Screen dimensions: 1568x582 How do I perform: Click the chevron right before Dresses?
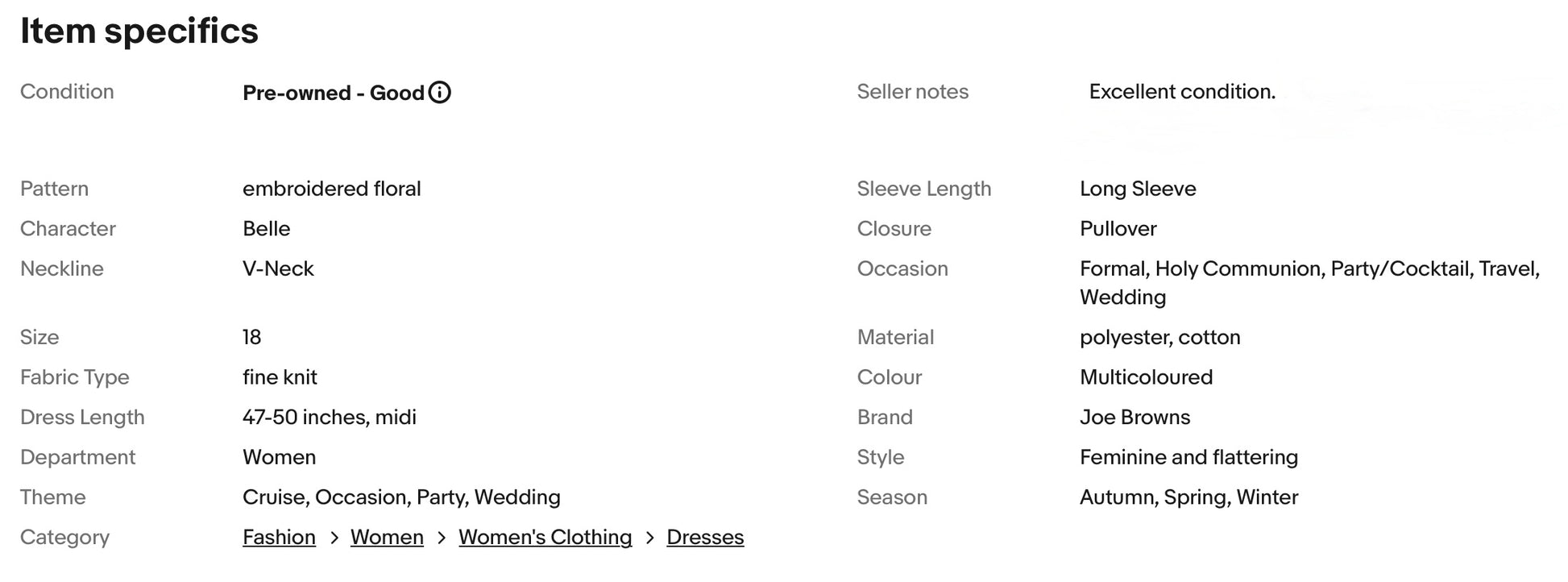tap(649, 538)
